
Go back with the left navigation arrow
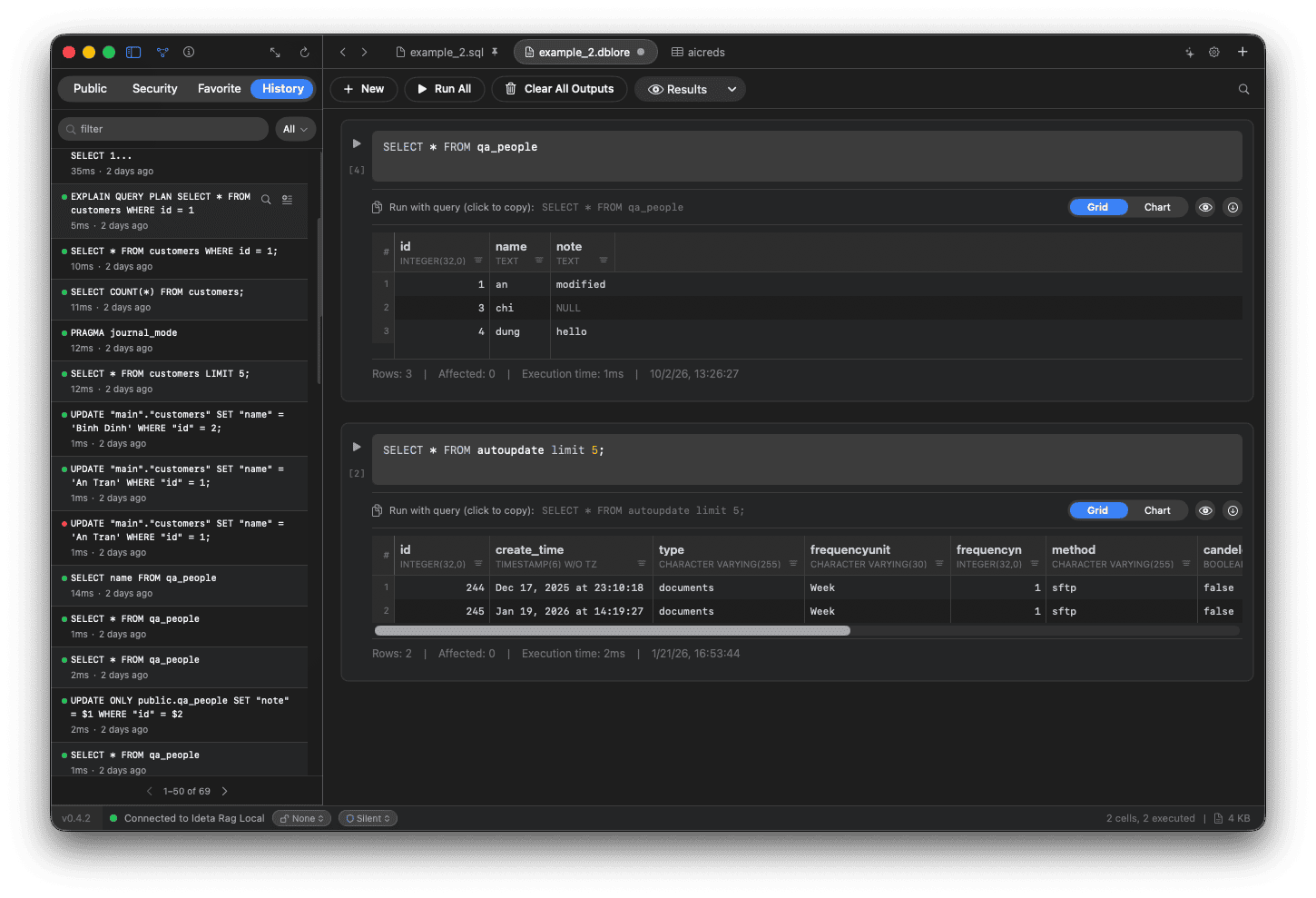pyautogui.click(x=343, y=53)
